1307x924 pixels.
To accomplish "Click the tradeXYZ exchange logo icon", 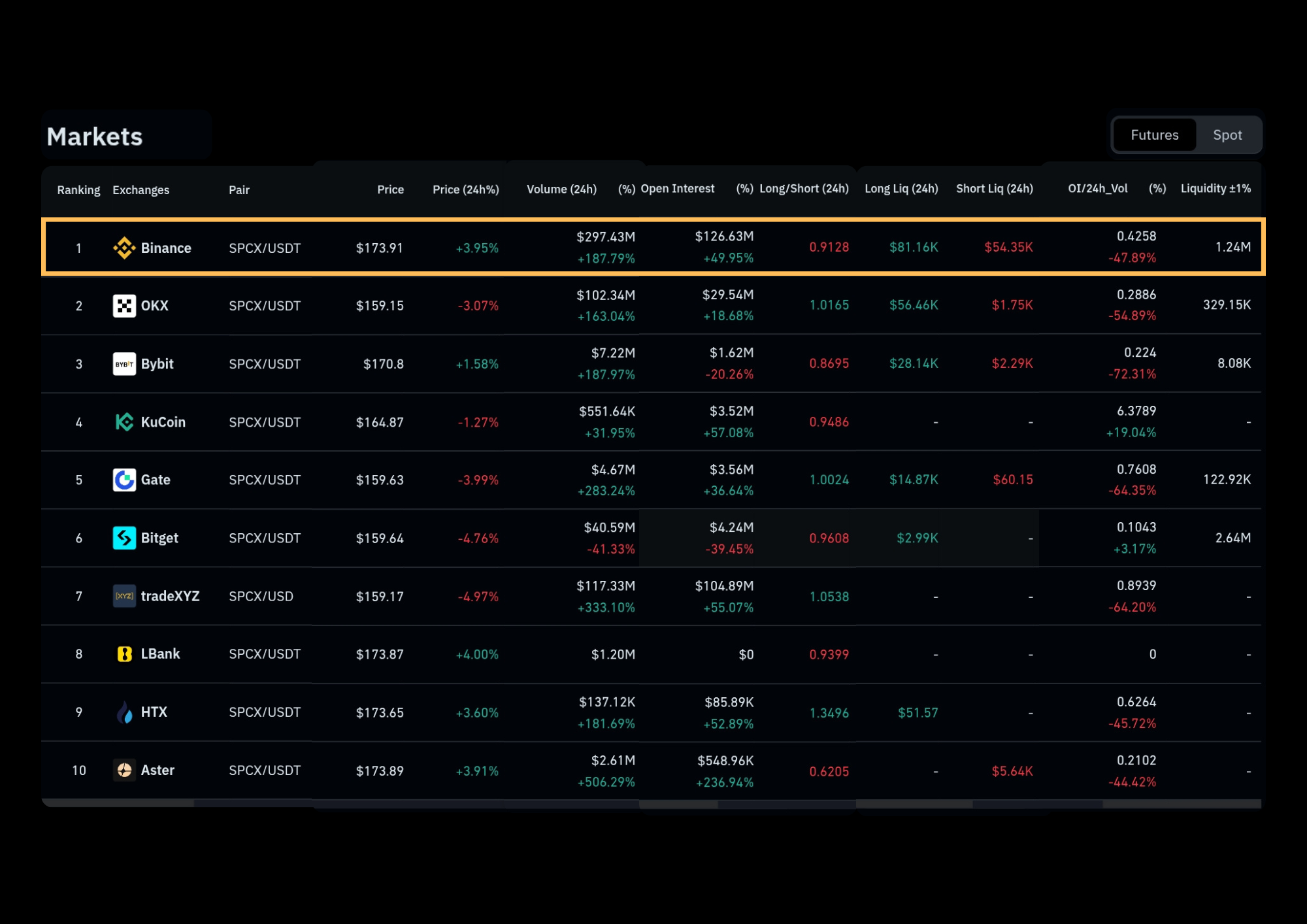I will (x=124, y=596).
